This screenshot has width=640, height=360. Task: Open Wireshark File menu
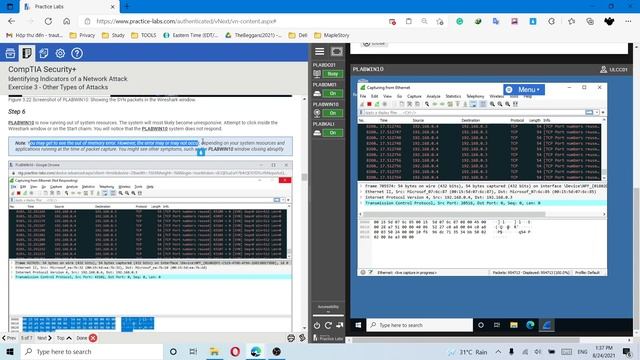[362, 96]
